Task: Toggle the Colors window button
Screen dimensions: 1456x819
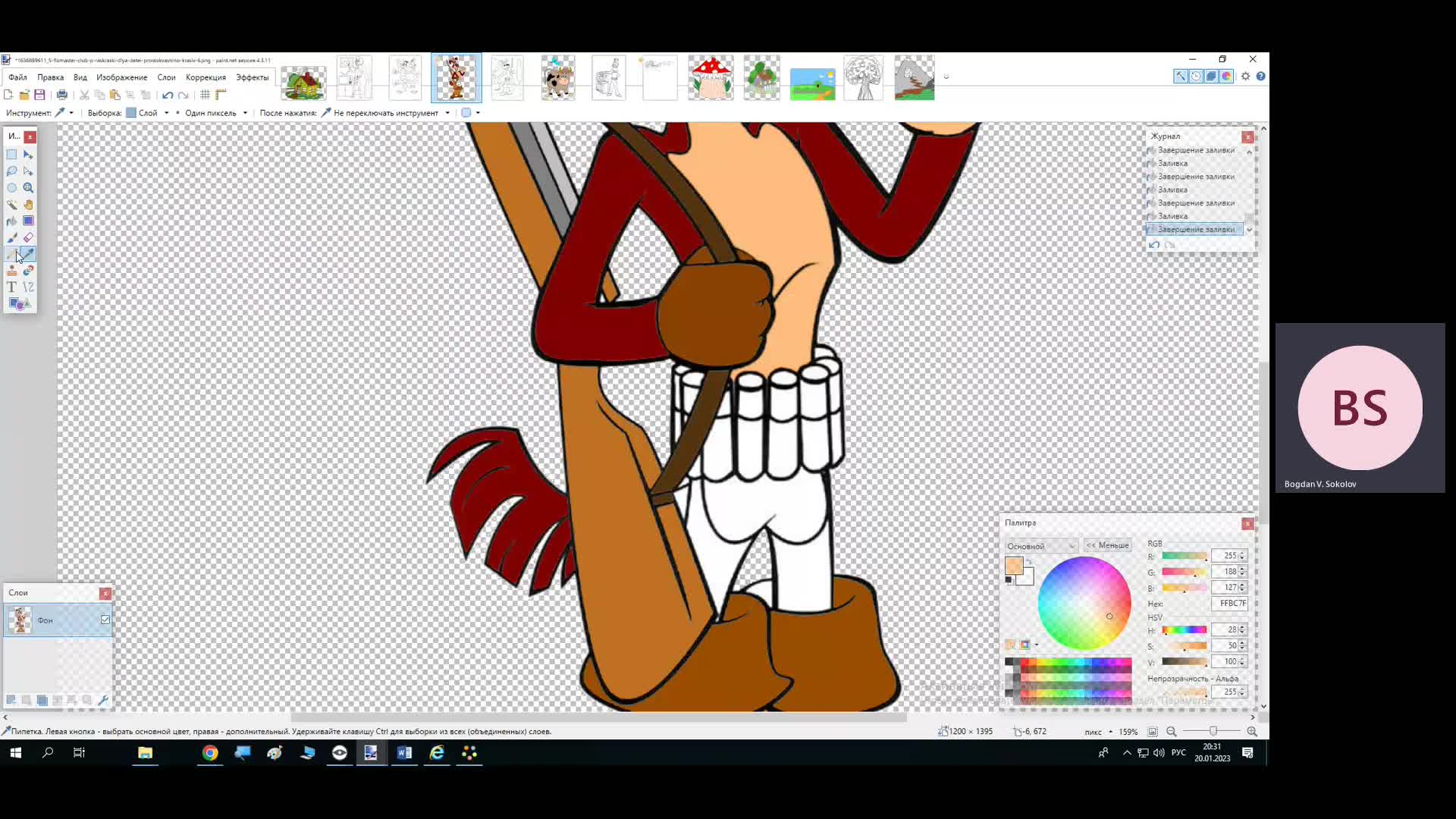Action: click(1226, 76)
